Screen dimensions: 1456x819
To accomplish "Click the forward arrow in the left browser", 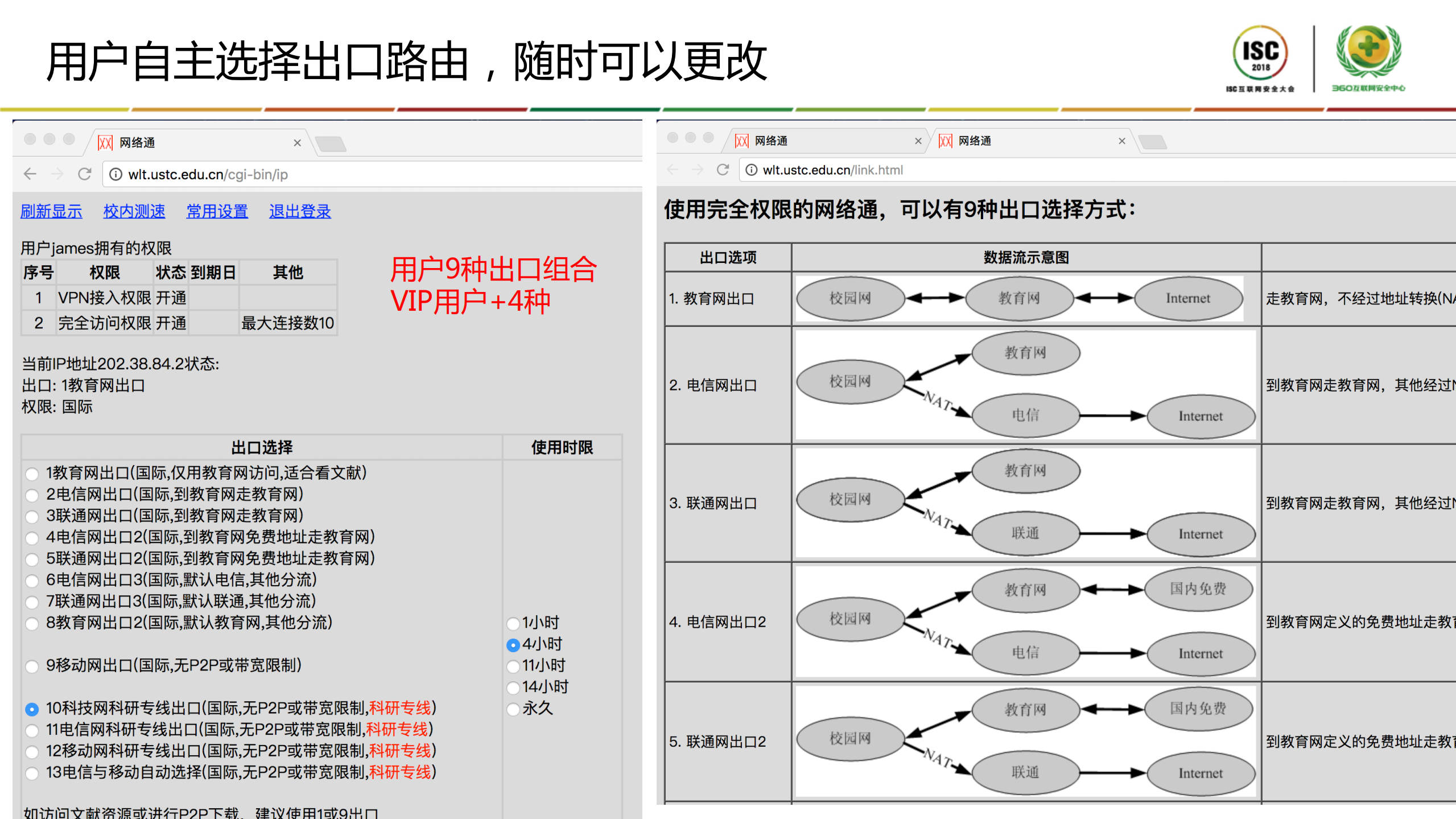I will coord(57,174).
